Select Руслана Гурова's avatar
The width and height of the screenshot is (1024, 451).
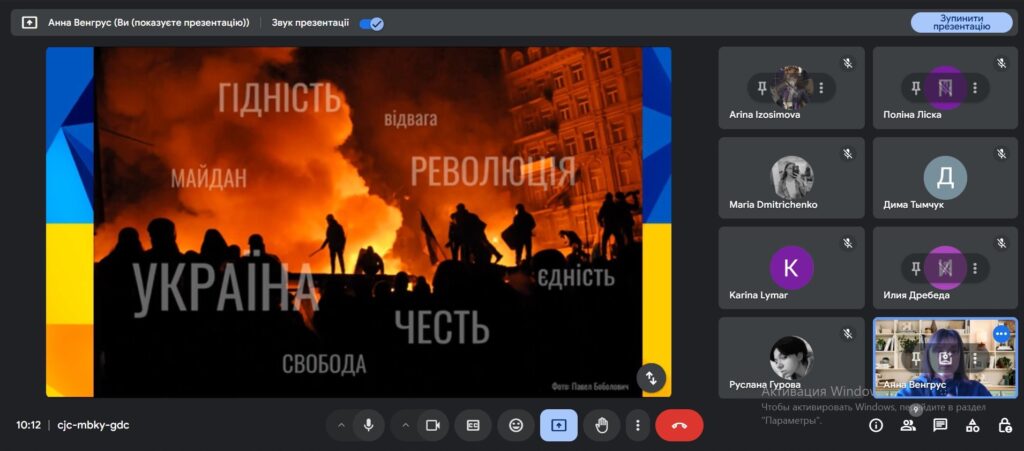click(792, 358)
